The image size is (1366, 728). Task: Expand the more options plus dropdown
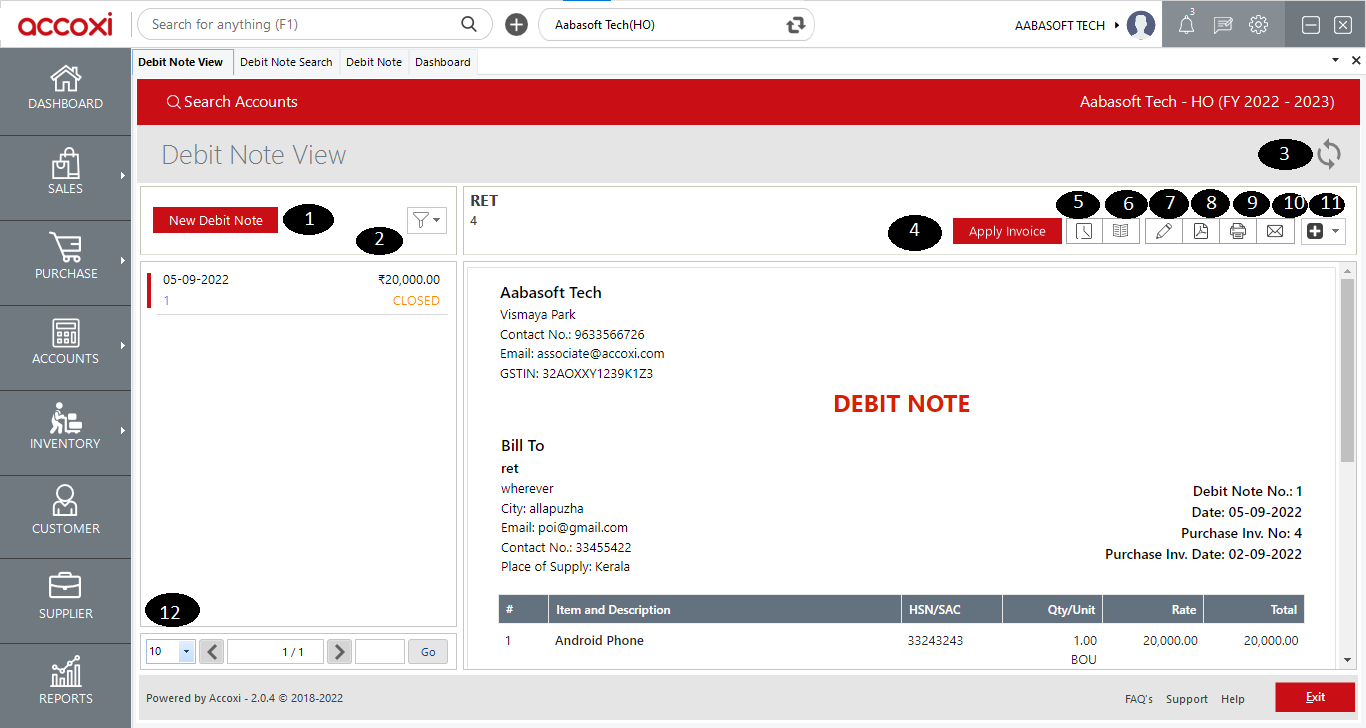[x=1324, y=231]
